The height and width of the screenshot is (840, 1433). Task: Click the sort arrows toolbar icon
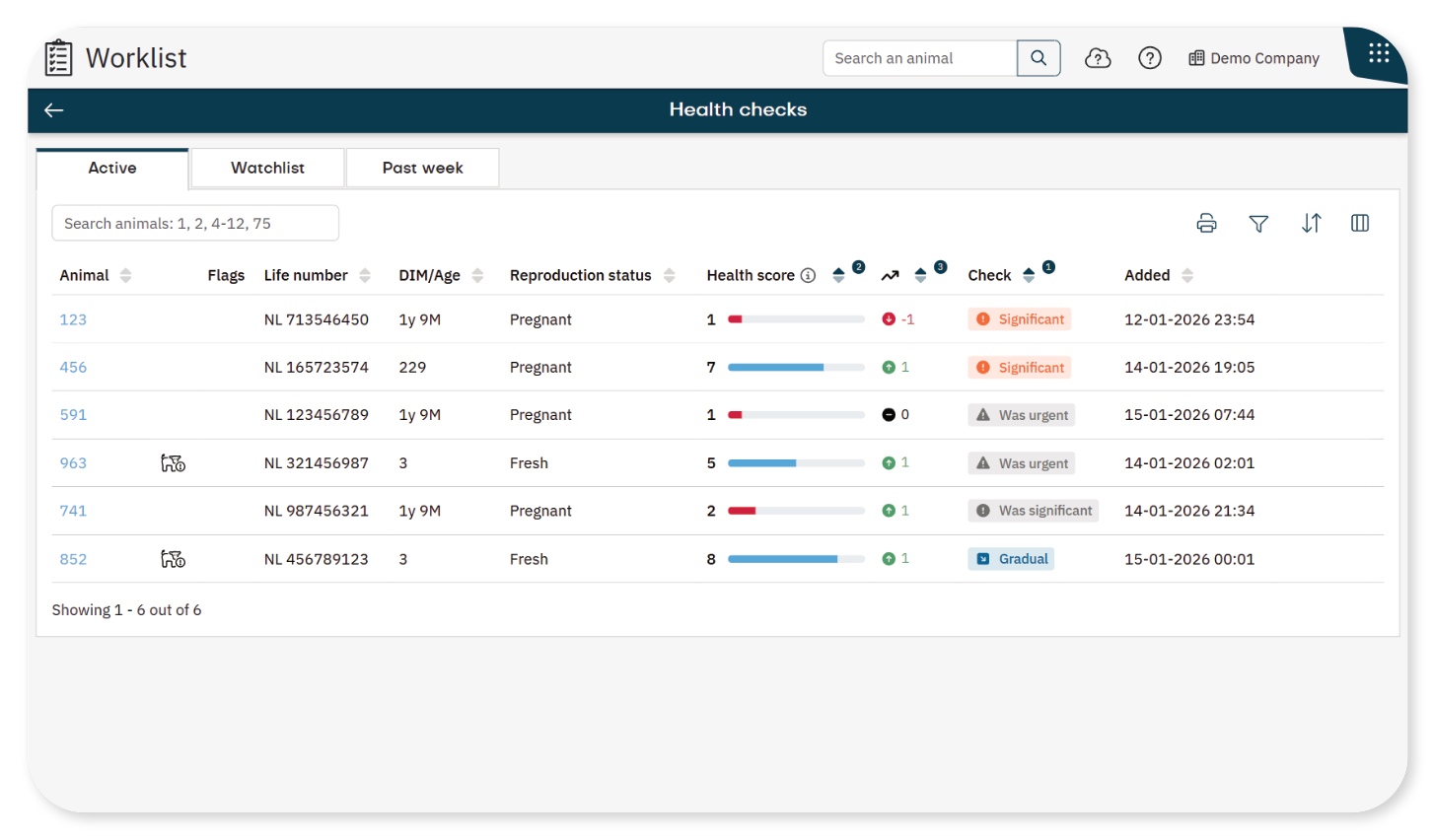1311,224
